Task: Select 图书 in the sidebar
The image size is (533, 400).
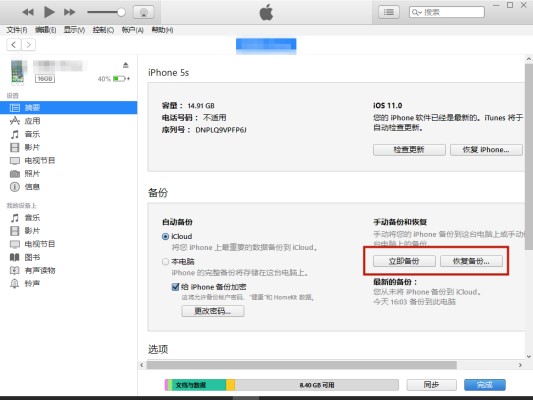Action: click(68, 257)
